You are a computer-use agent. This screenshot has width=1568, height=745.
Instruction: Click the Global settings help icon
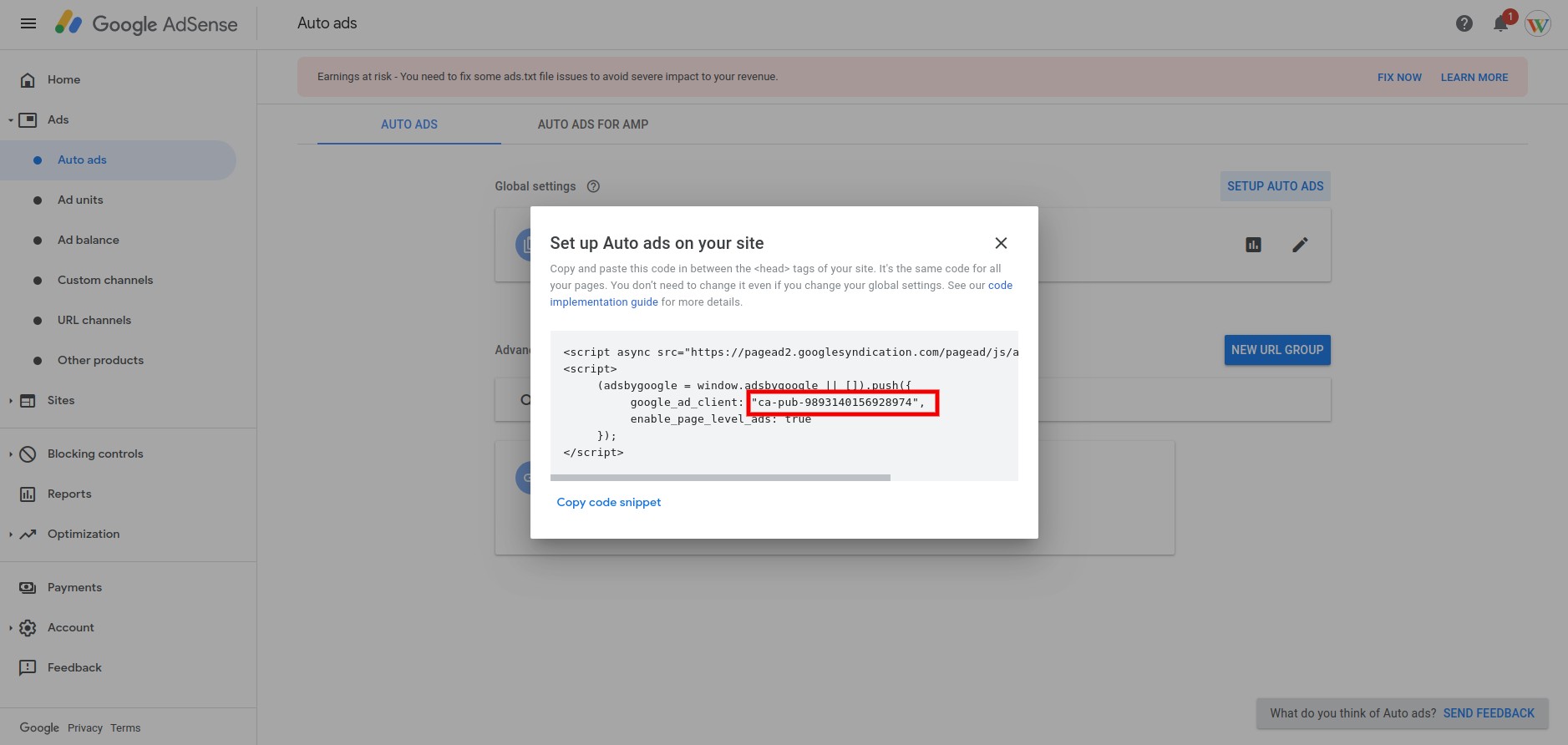[x=593, y=186]
